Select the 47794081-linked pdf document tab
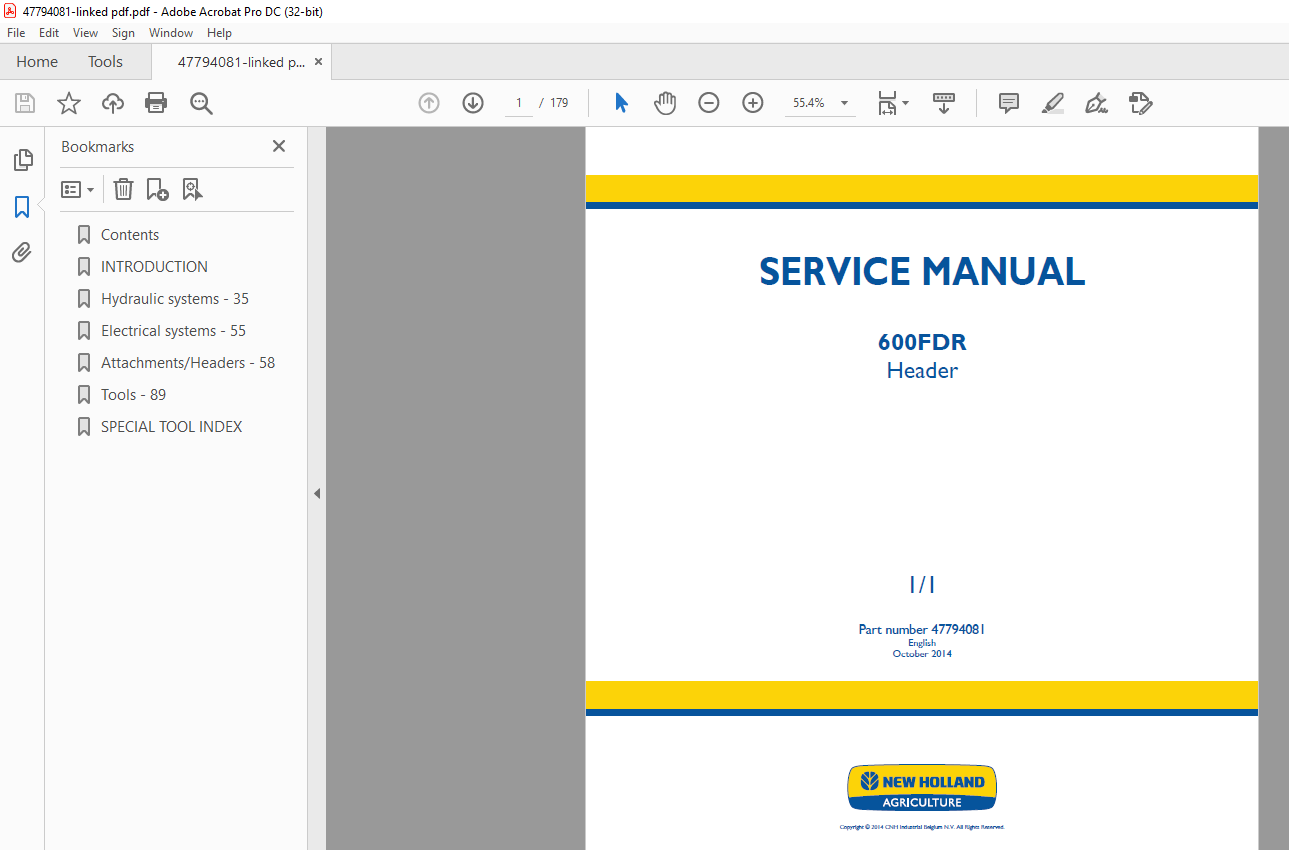The image size is (1289, 850). [x=241, y=62]
